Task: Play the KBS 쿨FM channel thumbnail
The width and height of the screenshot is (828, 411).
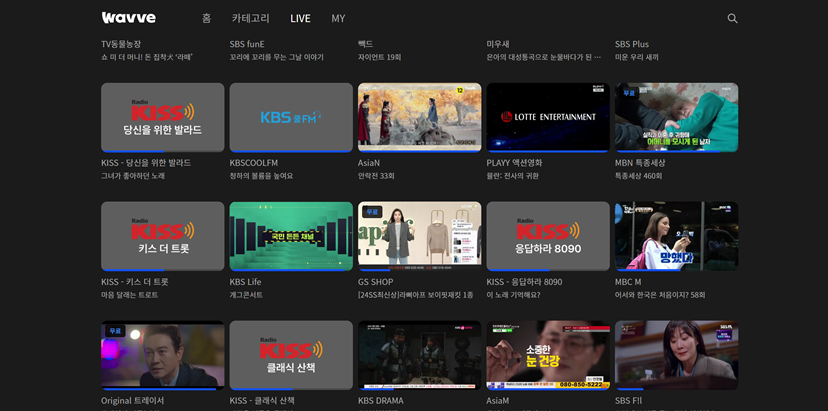Action: (x=291, y=117)
